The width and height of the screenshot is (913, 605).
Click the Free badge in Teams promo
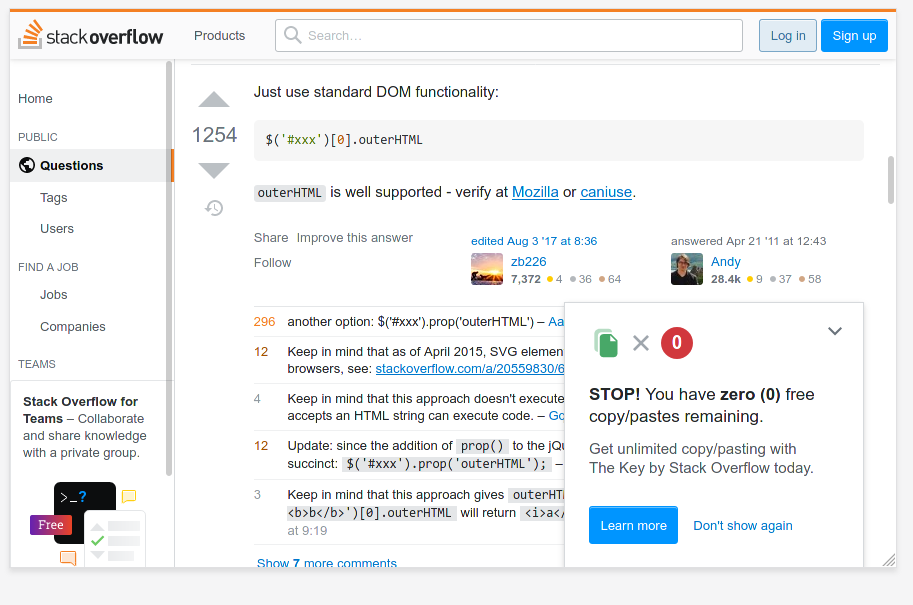tap(51, 525)
